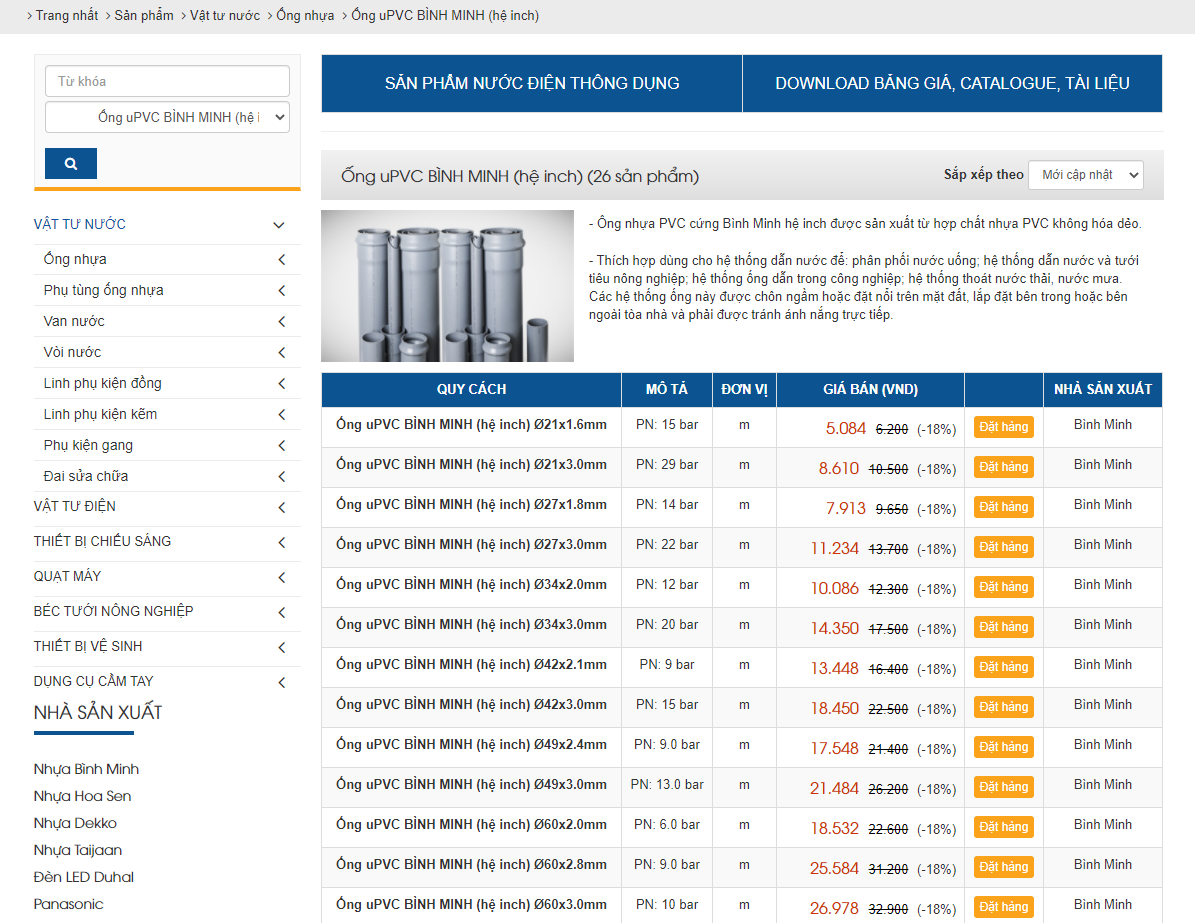Open product Ống uPVC BÌNH MINH Ø49x3.0mm
The height and width of the screenshot is (923, 1195).
pyautogui.click(x=471, y=784)
